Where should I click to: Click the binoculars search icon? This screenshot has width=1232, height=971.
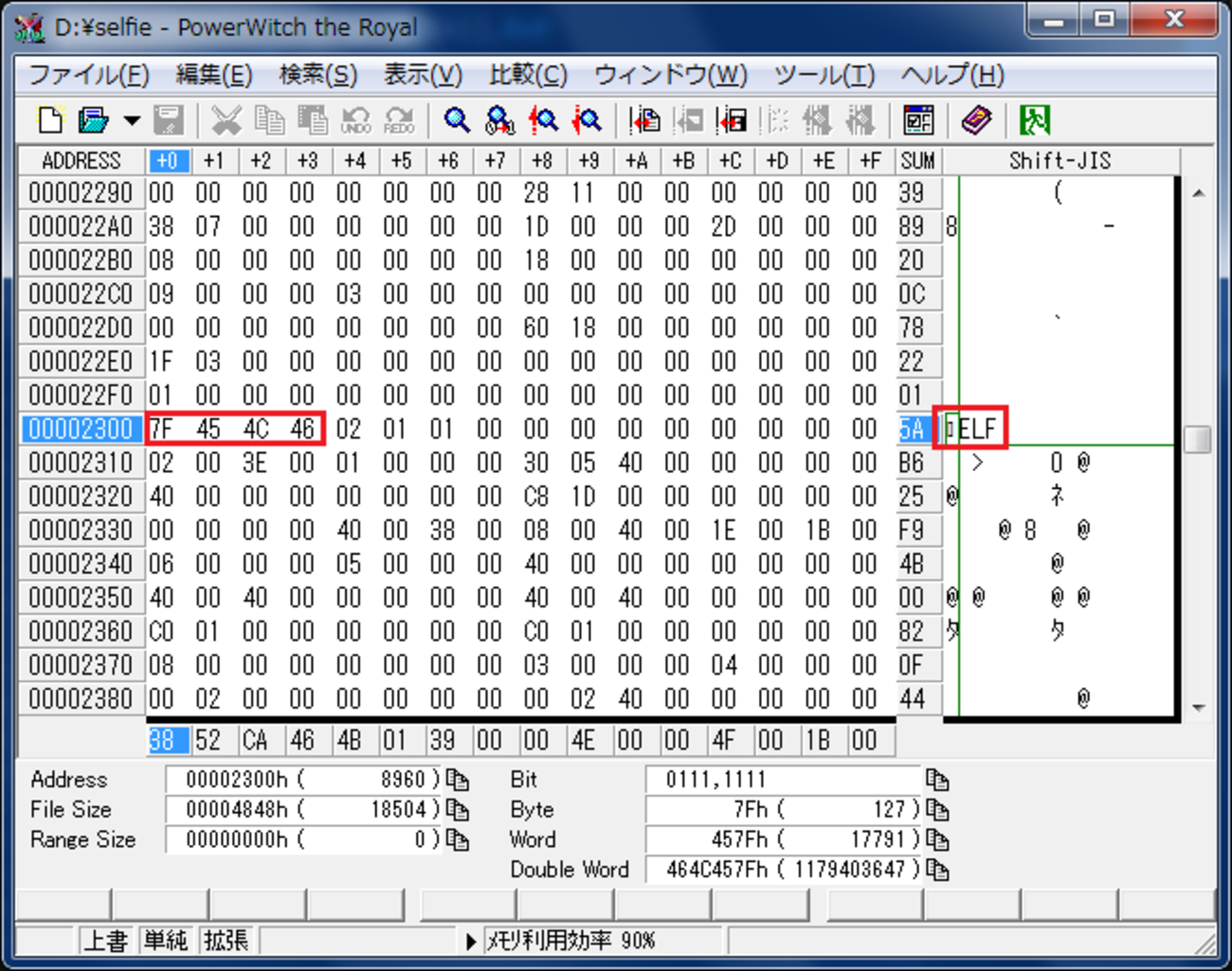coord(499,120)
